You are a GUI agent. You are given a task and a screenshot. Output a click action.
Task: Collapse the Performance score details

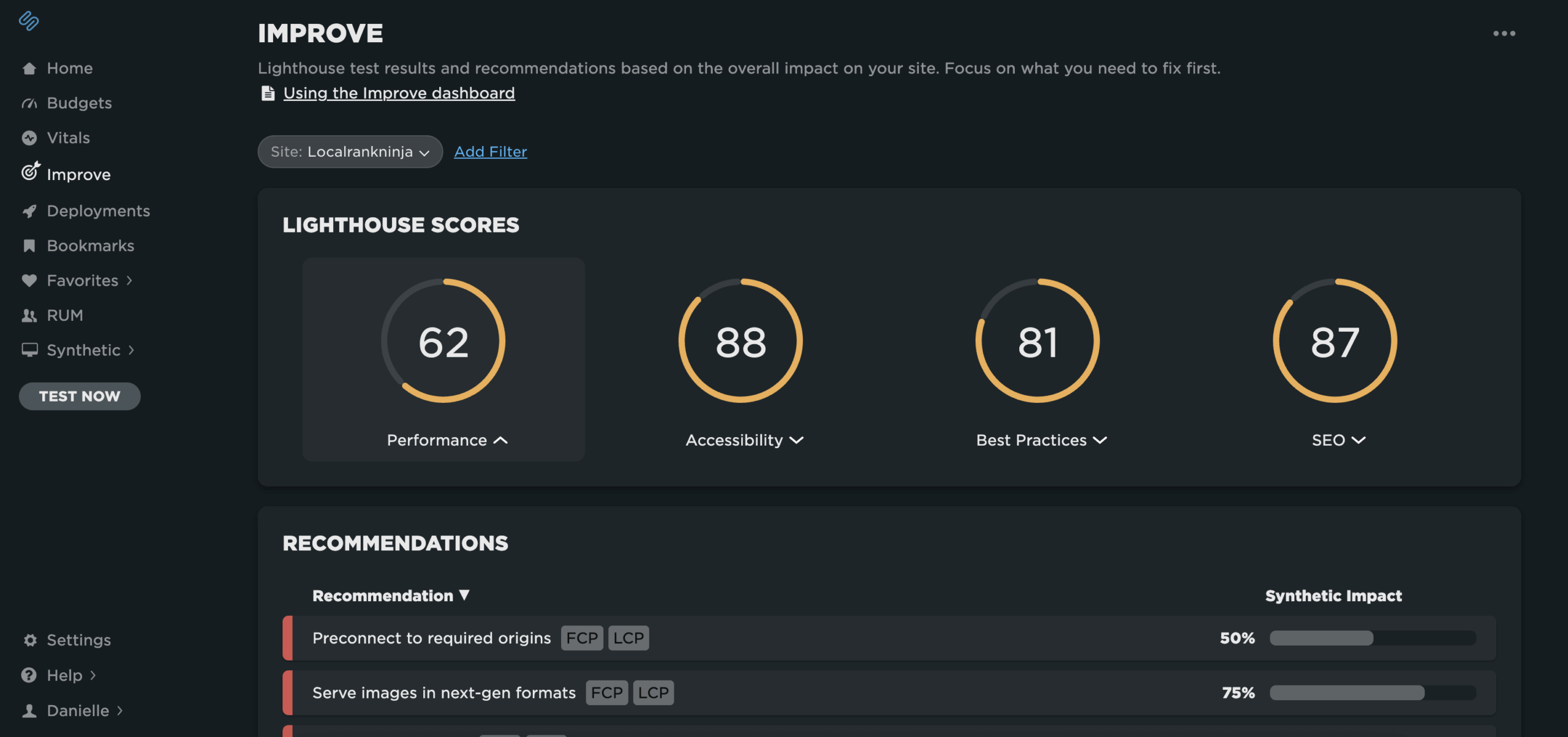501,440
